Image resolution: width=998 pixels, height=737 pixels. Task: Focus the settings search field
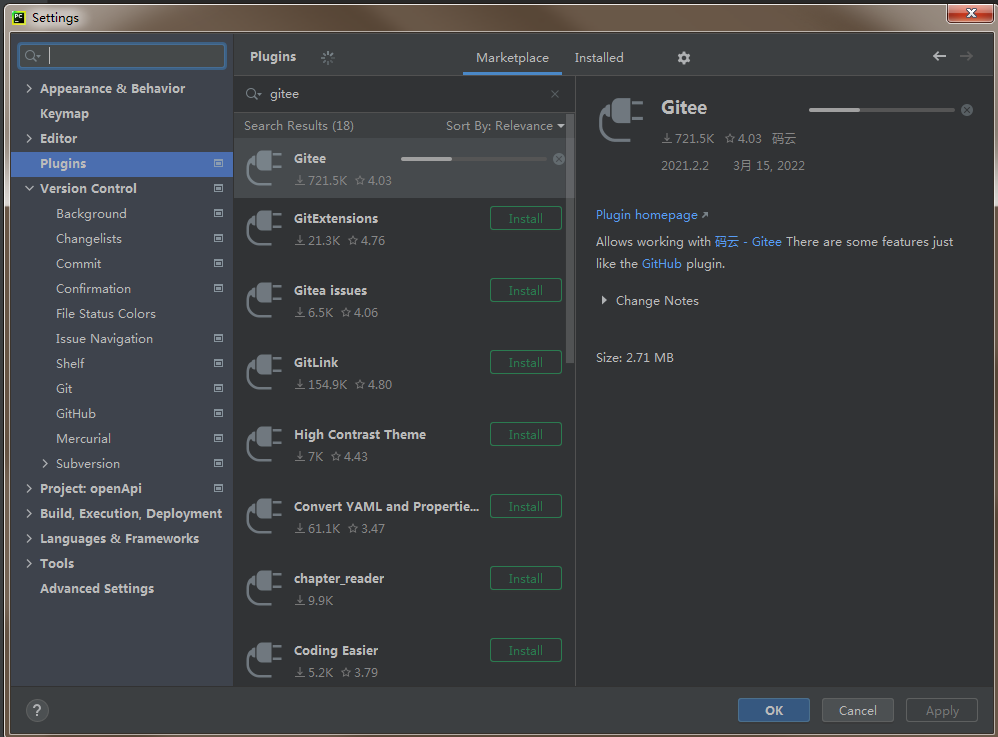click(122, 56)
